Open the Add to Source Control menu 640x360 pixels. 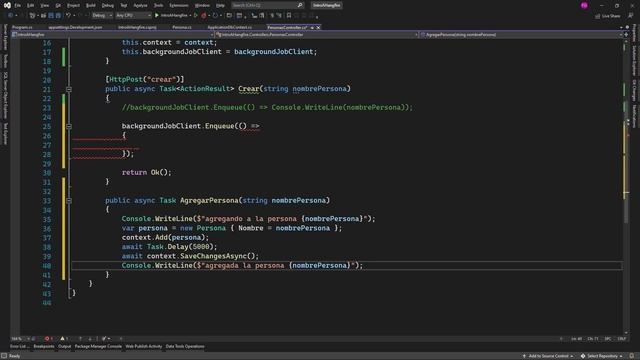[x=548, y=356]
